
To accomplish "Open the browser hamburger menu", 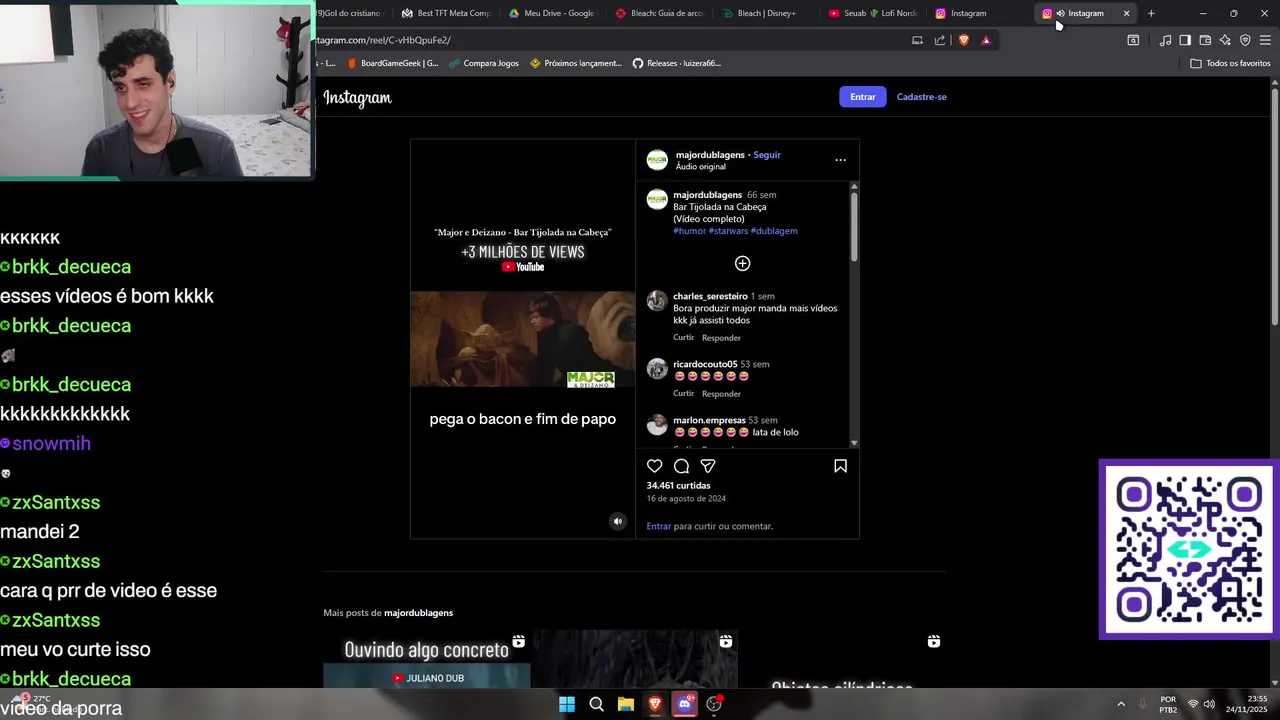I will pos(1265,40).
